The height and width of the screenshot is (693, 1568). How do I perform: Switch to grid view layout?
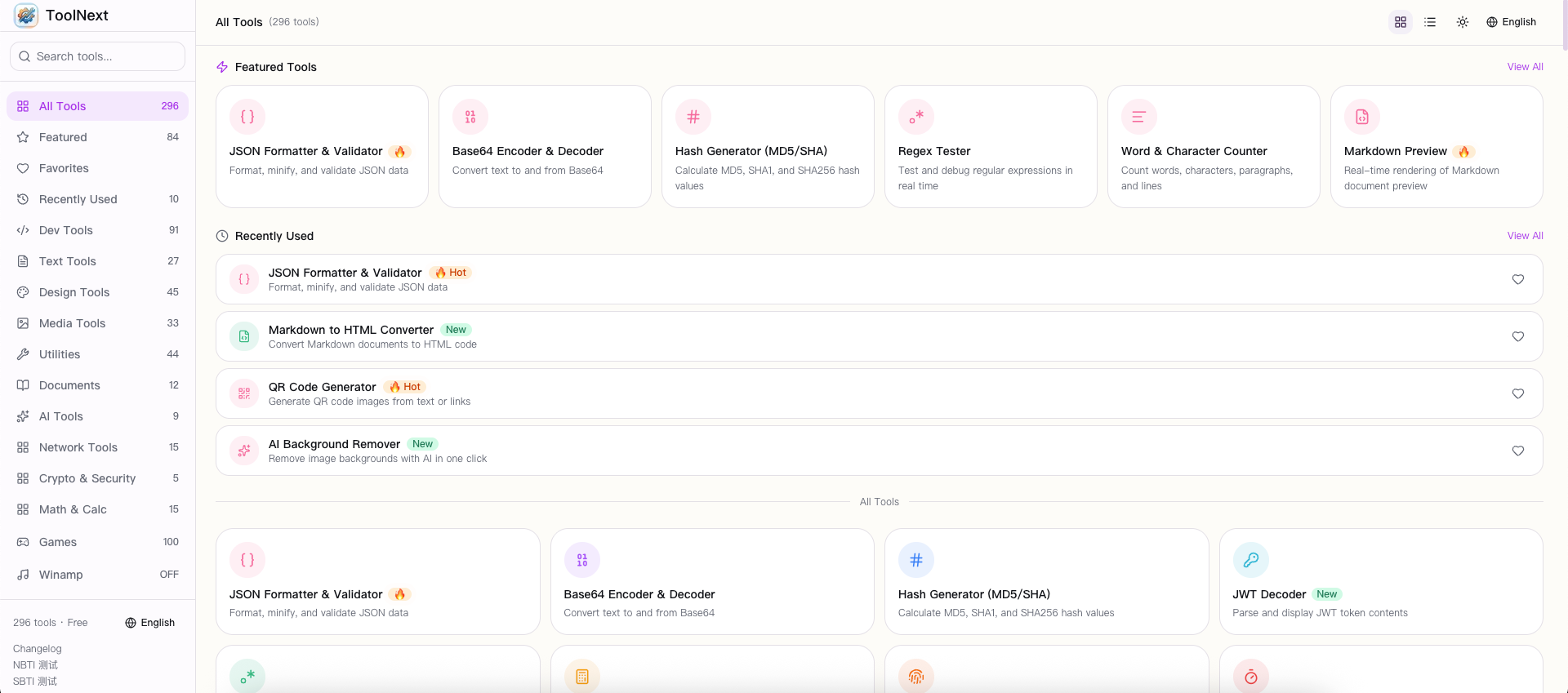point(1401,22)
